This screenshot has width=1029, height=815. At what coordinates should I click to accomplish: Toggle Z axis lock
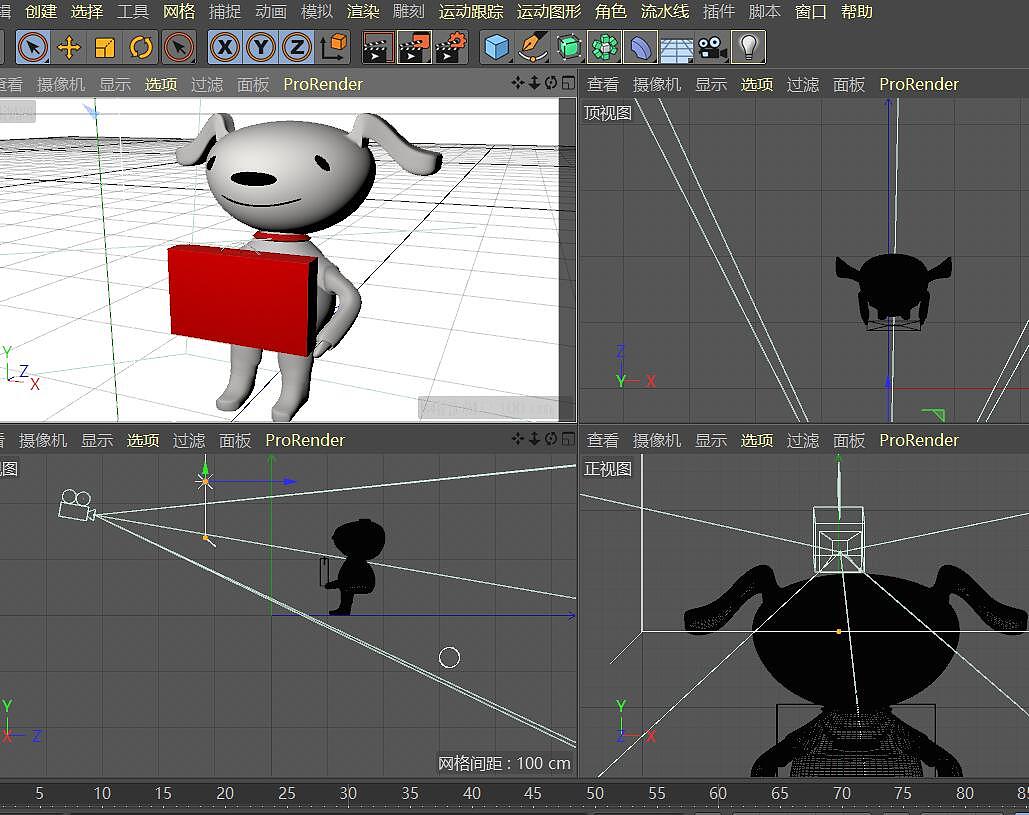(x=297, y=47)
